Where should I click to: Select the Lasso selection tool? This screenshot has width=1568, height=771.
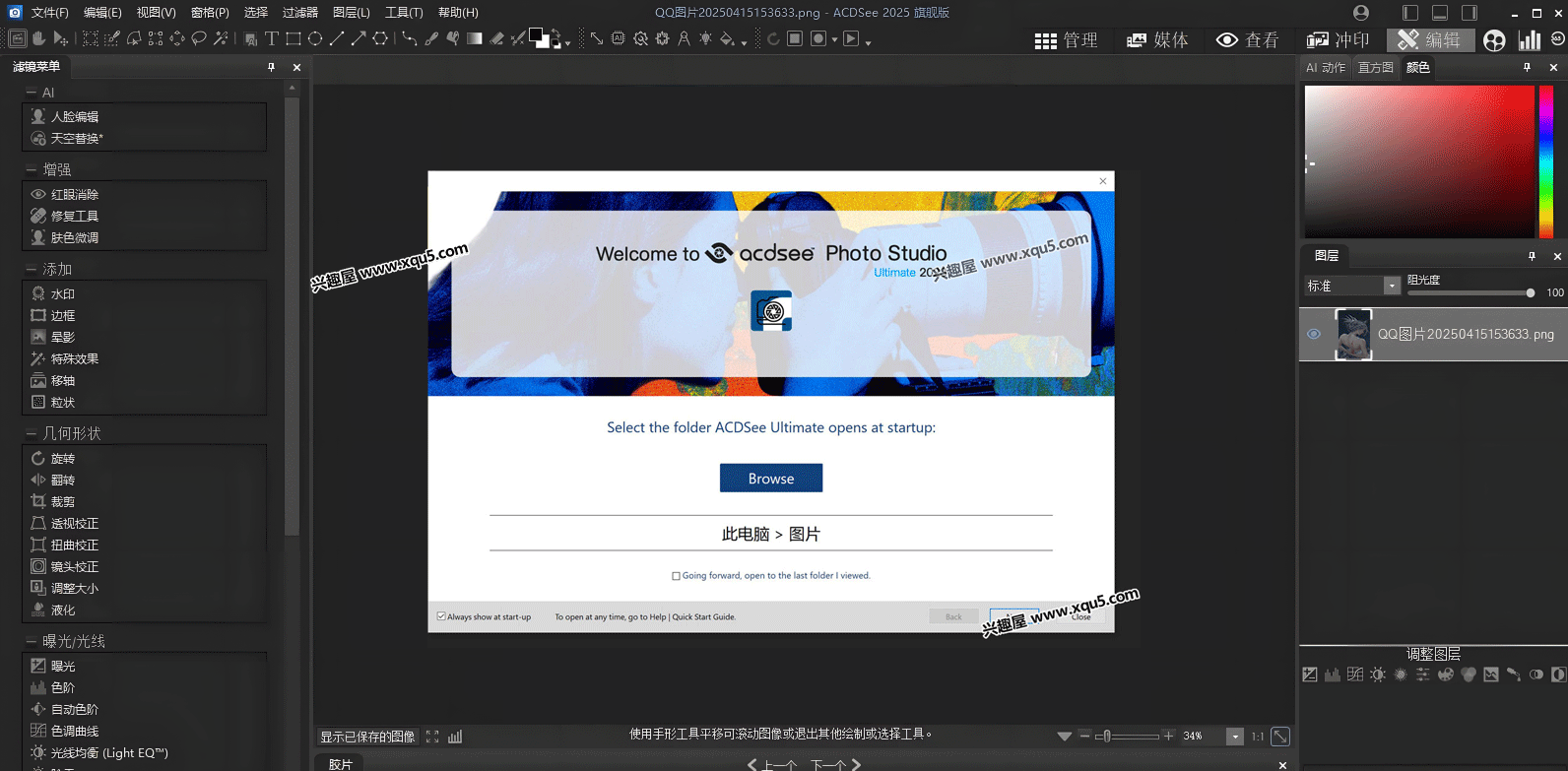click(199, 39)
